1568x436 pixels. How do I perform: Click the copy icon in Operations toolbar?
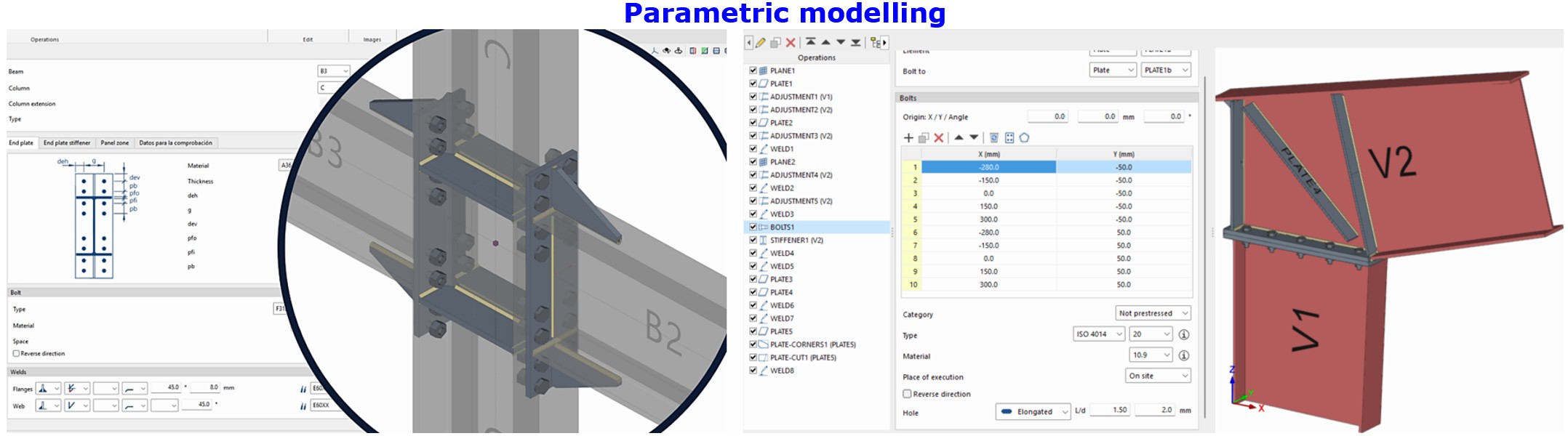tap(776, 43)
